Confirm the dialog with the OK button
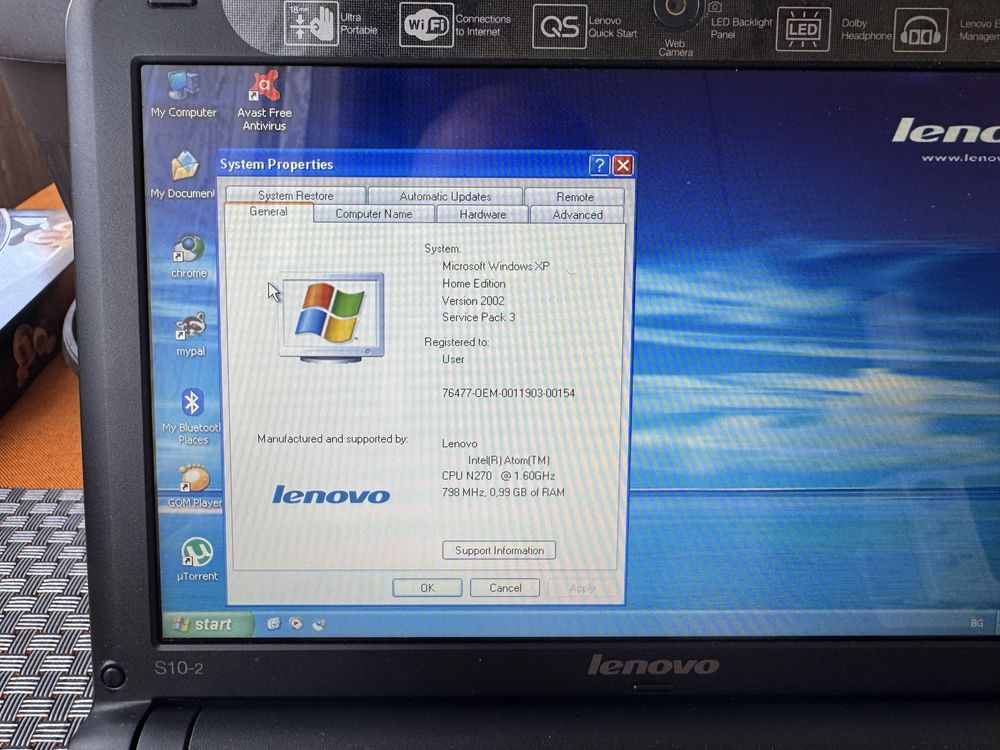This screenshot has height=750, width=1000. pos(427,588)
